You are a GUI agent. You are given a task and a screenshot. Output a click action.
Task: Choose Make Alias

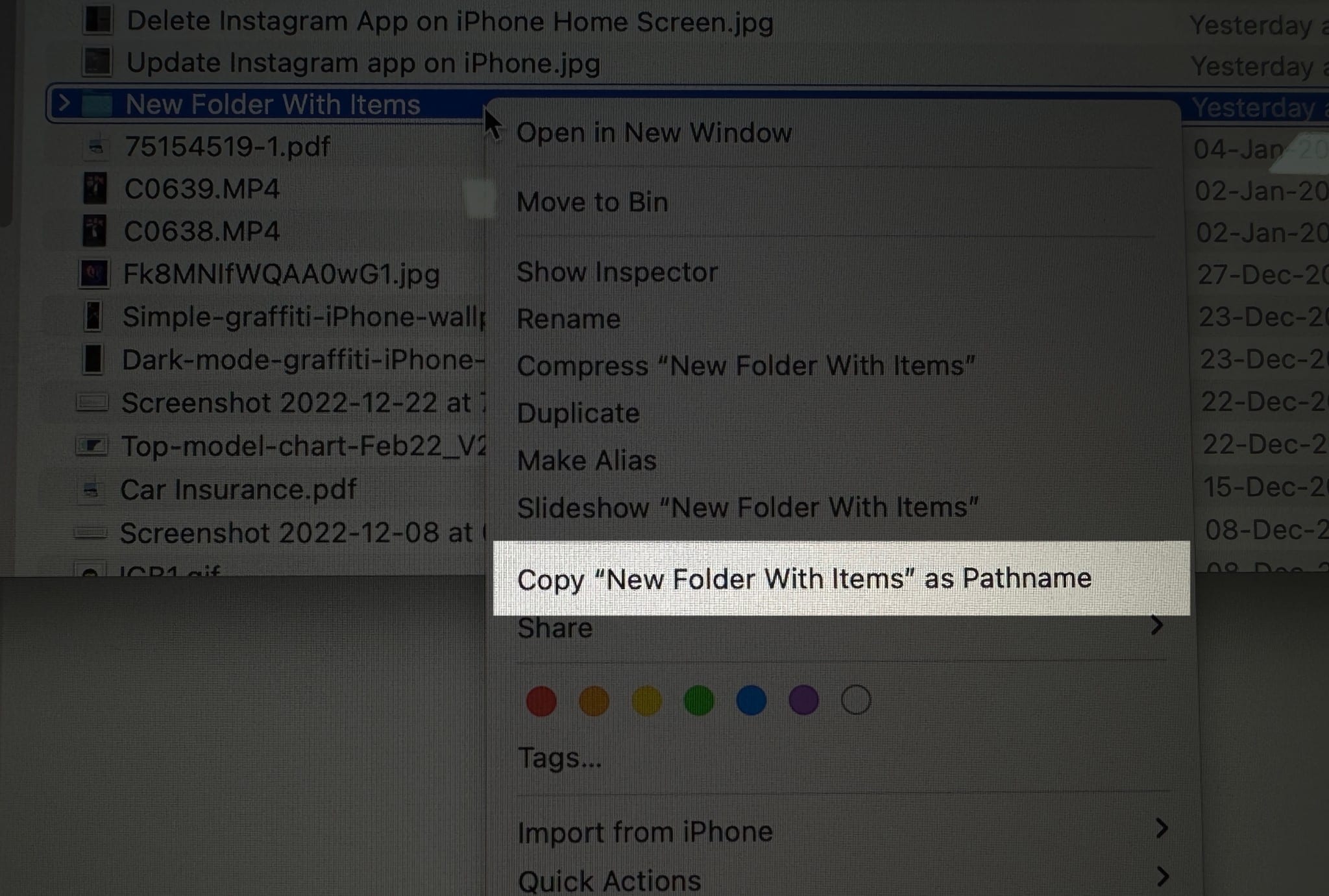(x=587, y=461)
